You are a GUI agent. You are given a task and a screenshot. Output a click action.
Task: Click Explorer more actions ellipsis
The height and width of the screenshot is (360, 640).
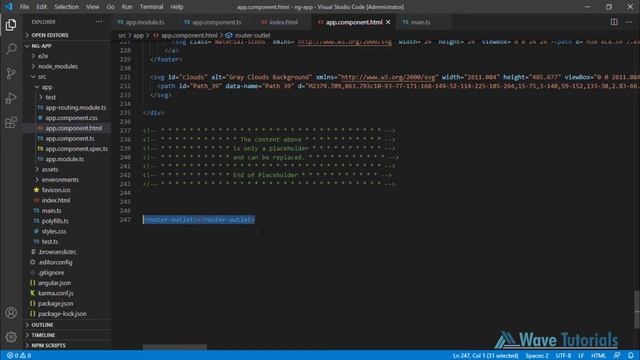pos(99,22)
